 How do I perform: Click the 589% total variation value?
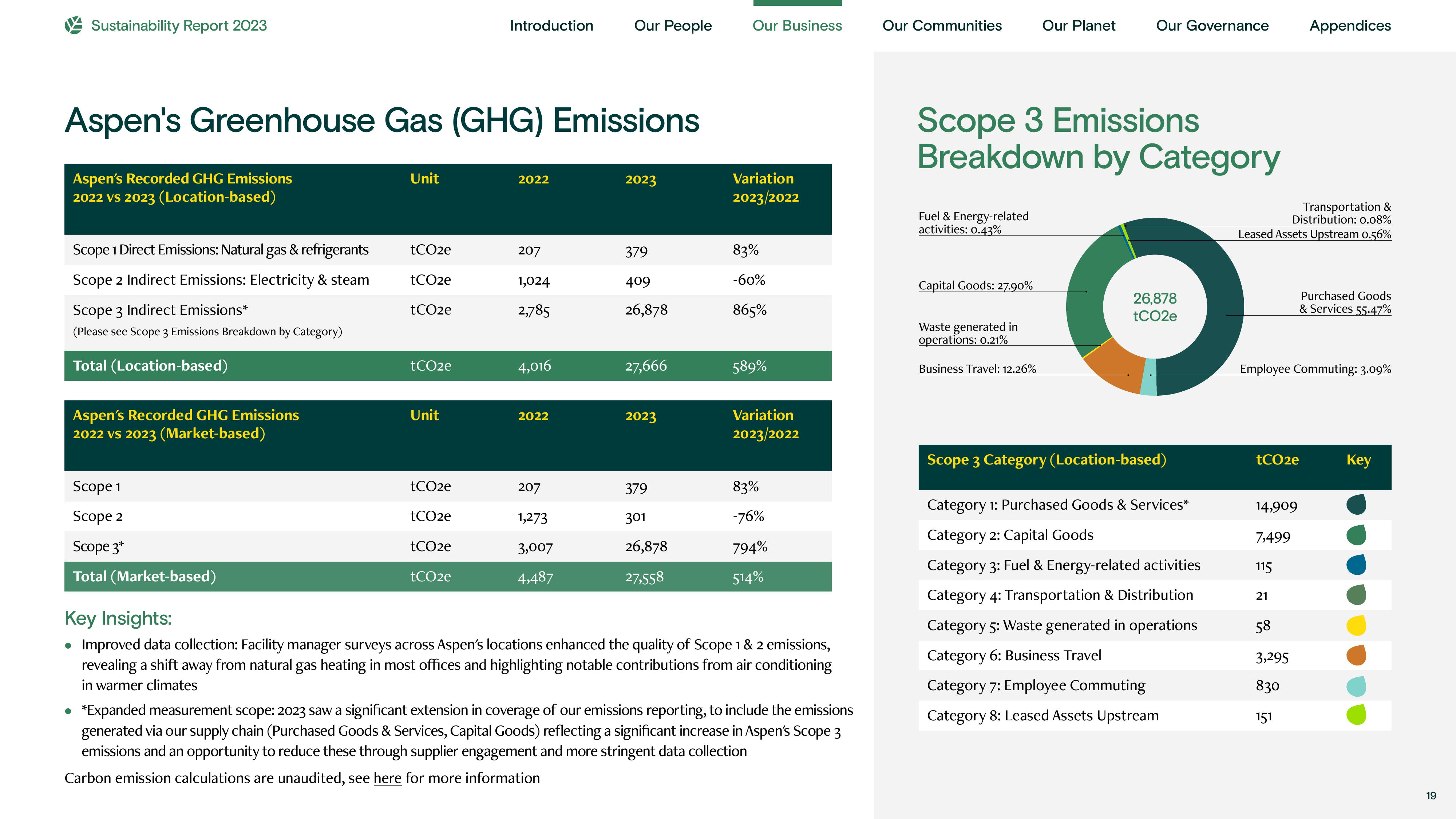(x=749, y=366)
